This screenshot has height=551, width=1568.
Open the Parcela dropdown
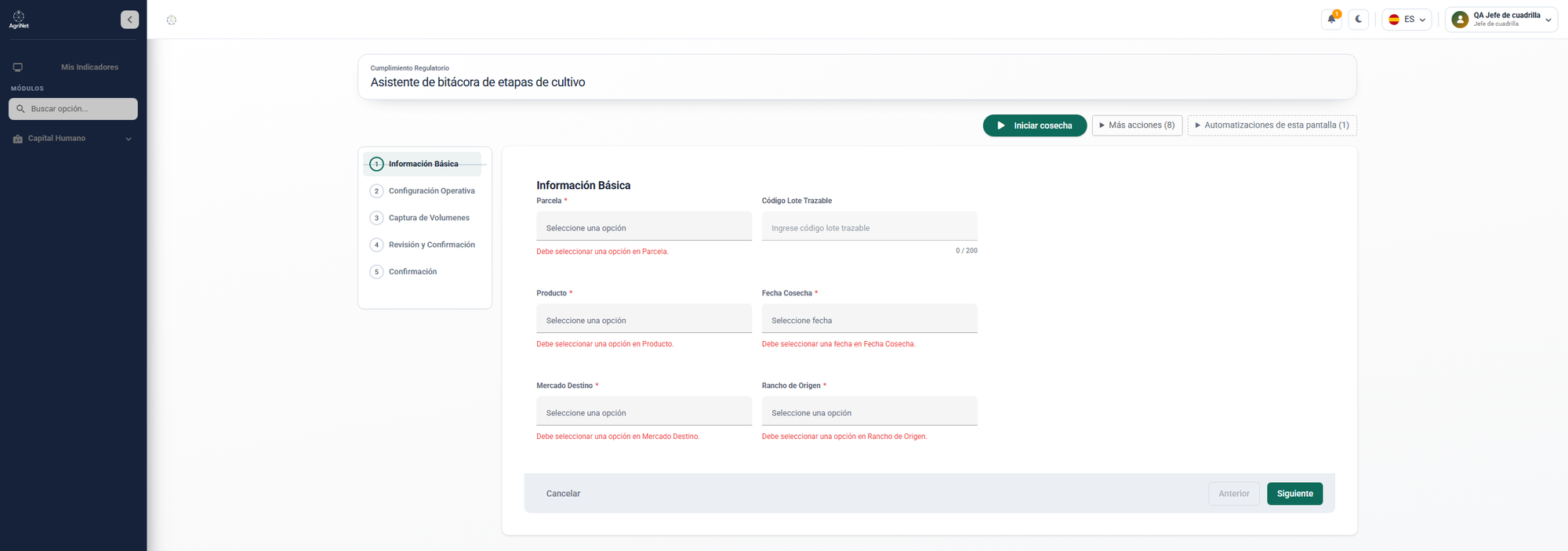pyautogui.click(x=644, y=227)
